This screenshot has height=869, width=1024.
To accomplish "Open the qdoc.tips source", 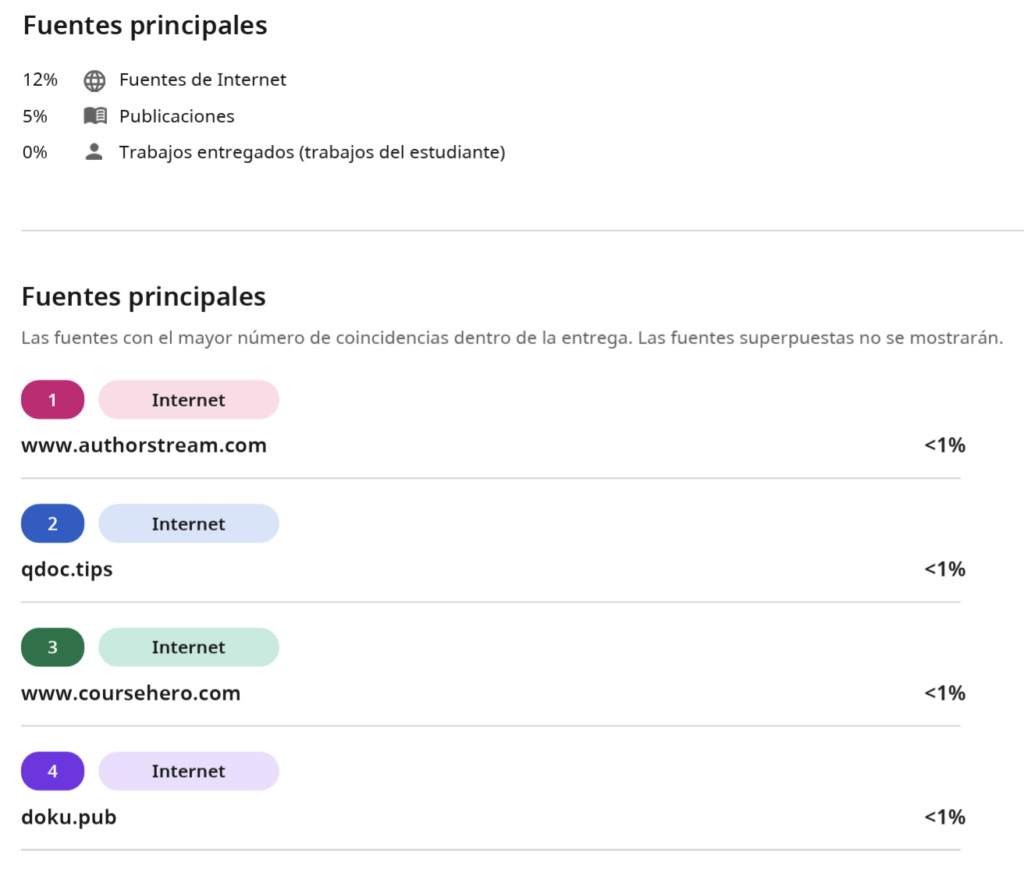I will point(67,569).
